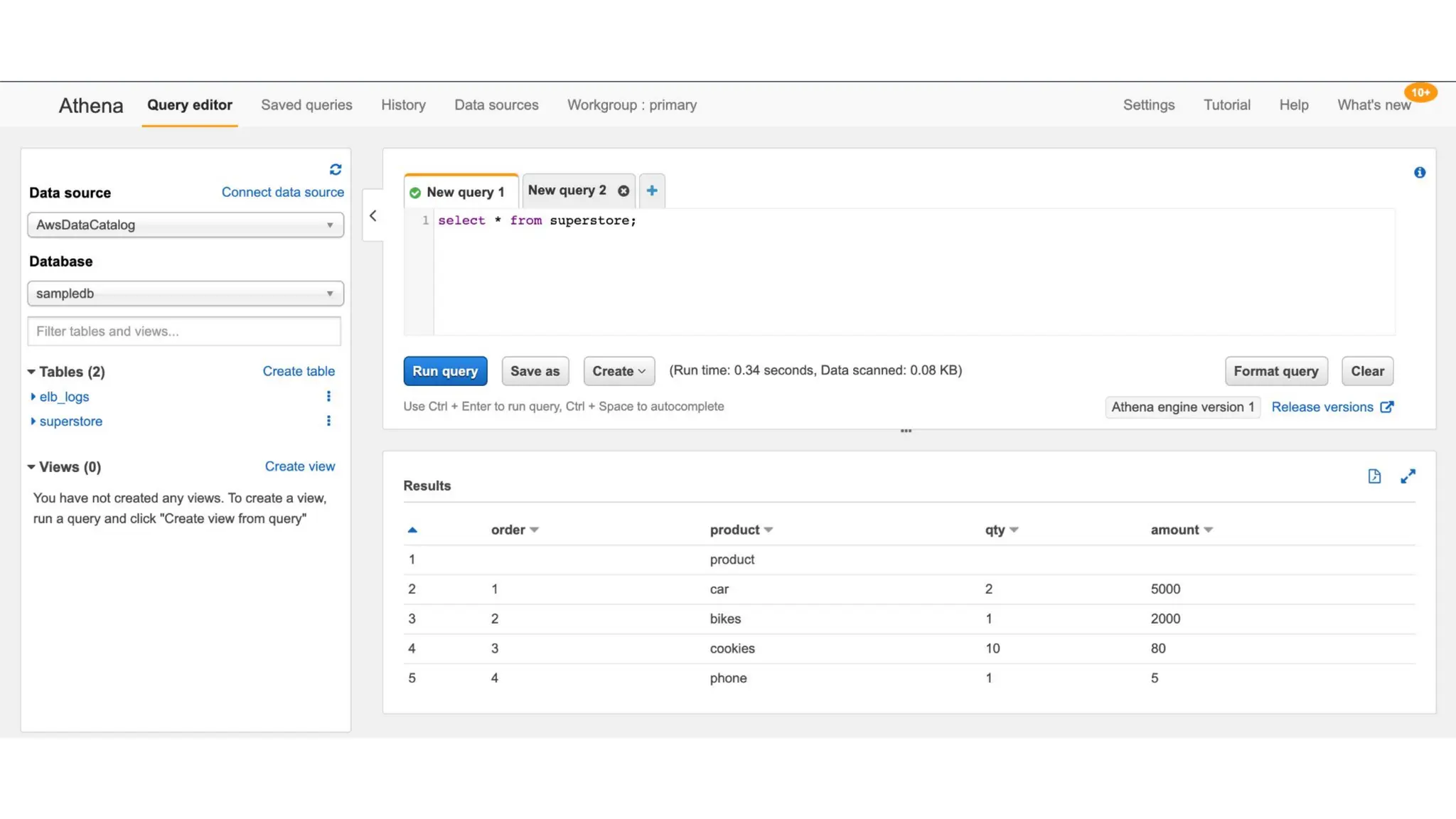Screen dimensions: 1456x819
Task: Close the New query 2 tab
Action: pyautogui.click(x=623, y=191)
